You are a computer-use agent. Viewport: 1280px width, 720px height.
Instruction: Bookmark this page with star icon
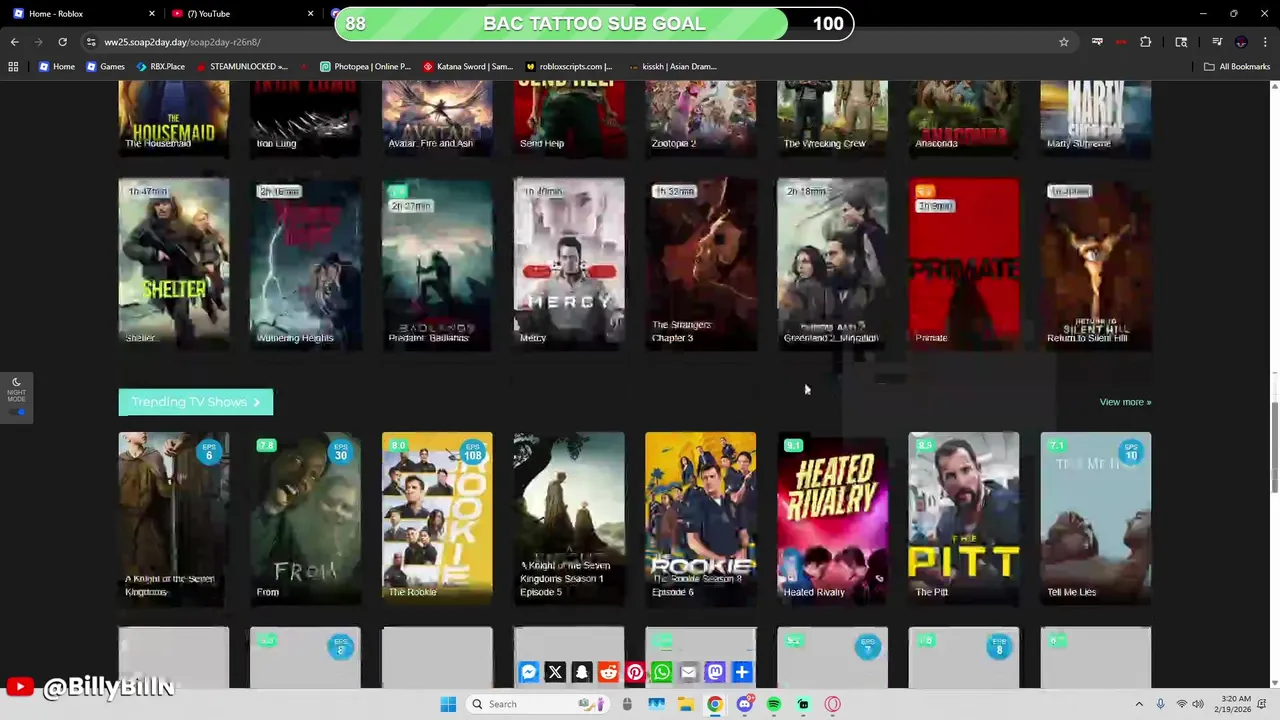1064,42
